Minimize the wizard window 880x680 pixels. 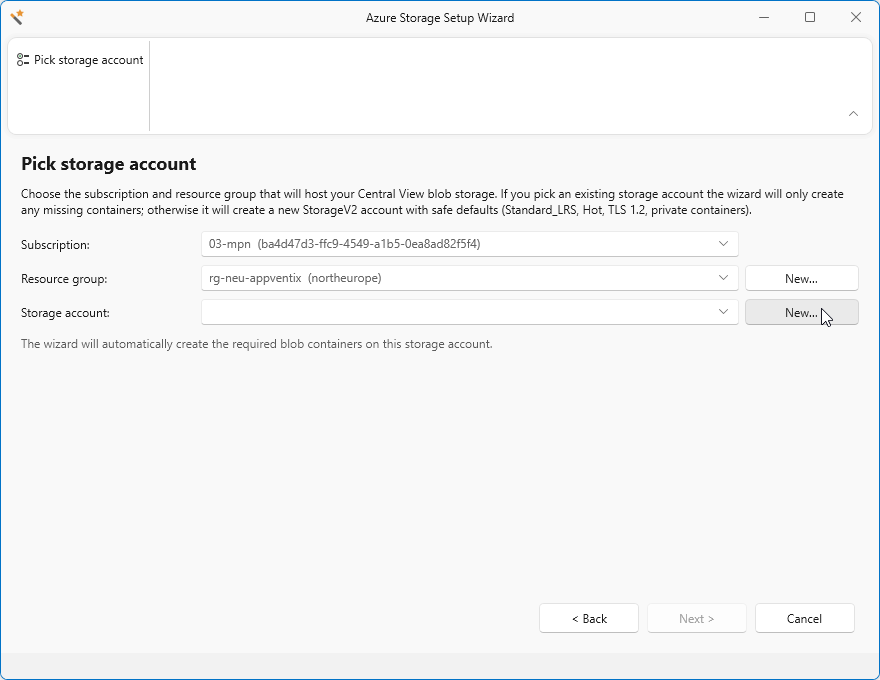pyautogui.click(x=764, y=17)
